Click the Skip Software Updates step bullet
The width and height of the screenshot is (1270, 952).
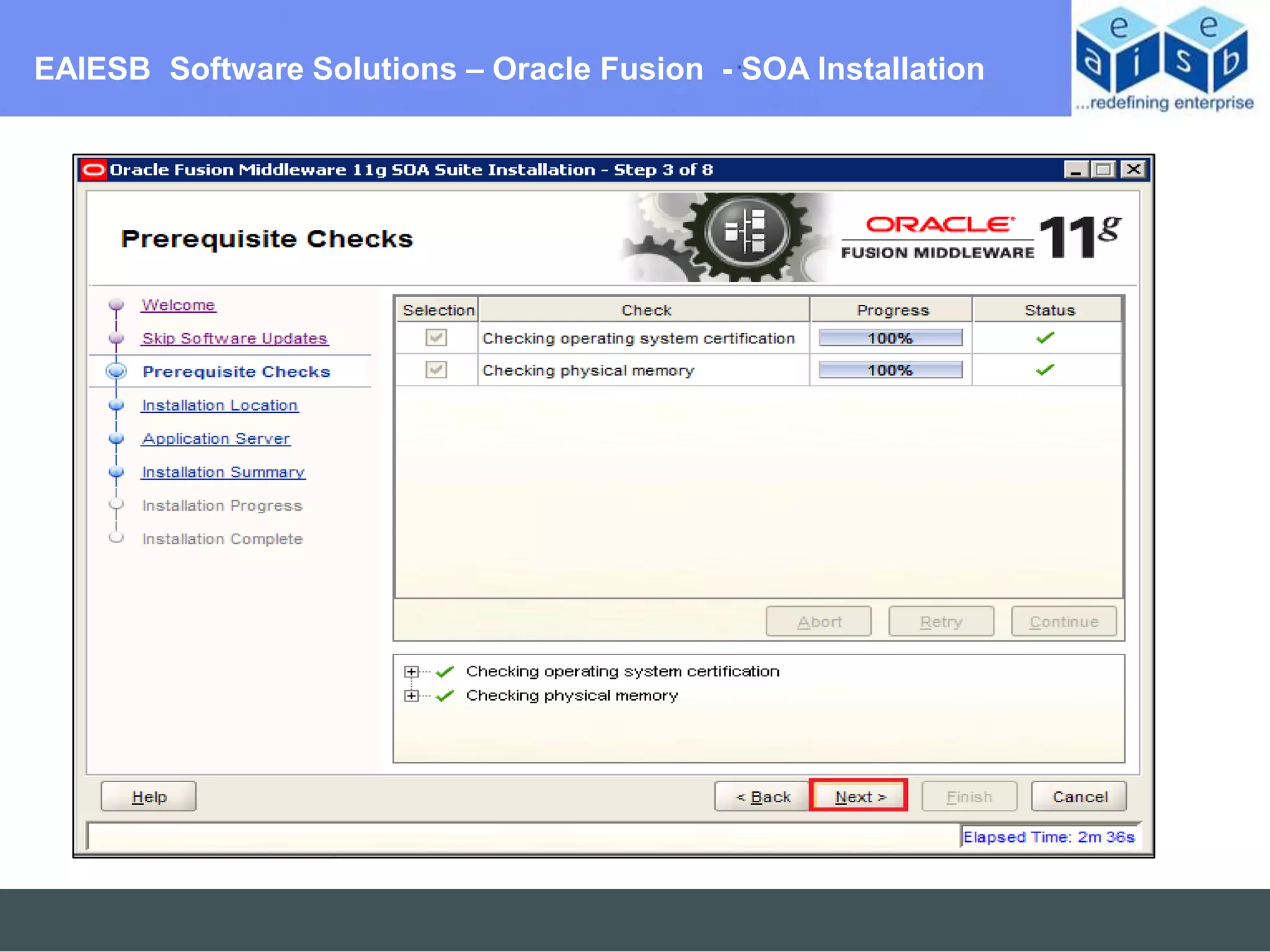click(116, 338)
